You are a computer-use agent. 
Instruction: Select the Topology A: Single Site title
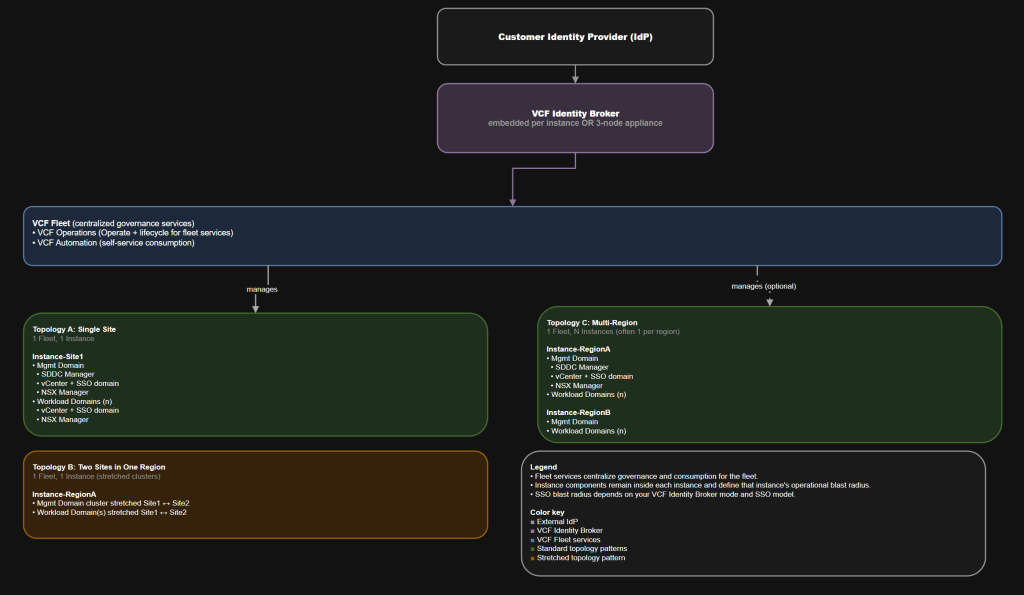pyautogui.click(x=74, y=328)
